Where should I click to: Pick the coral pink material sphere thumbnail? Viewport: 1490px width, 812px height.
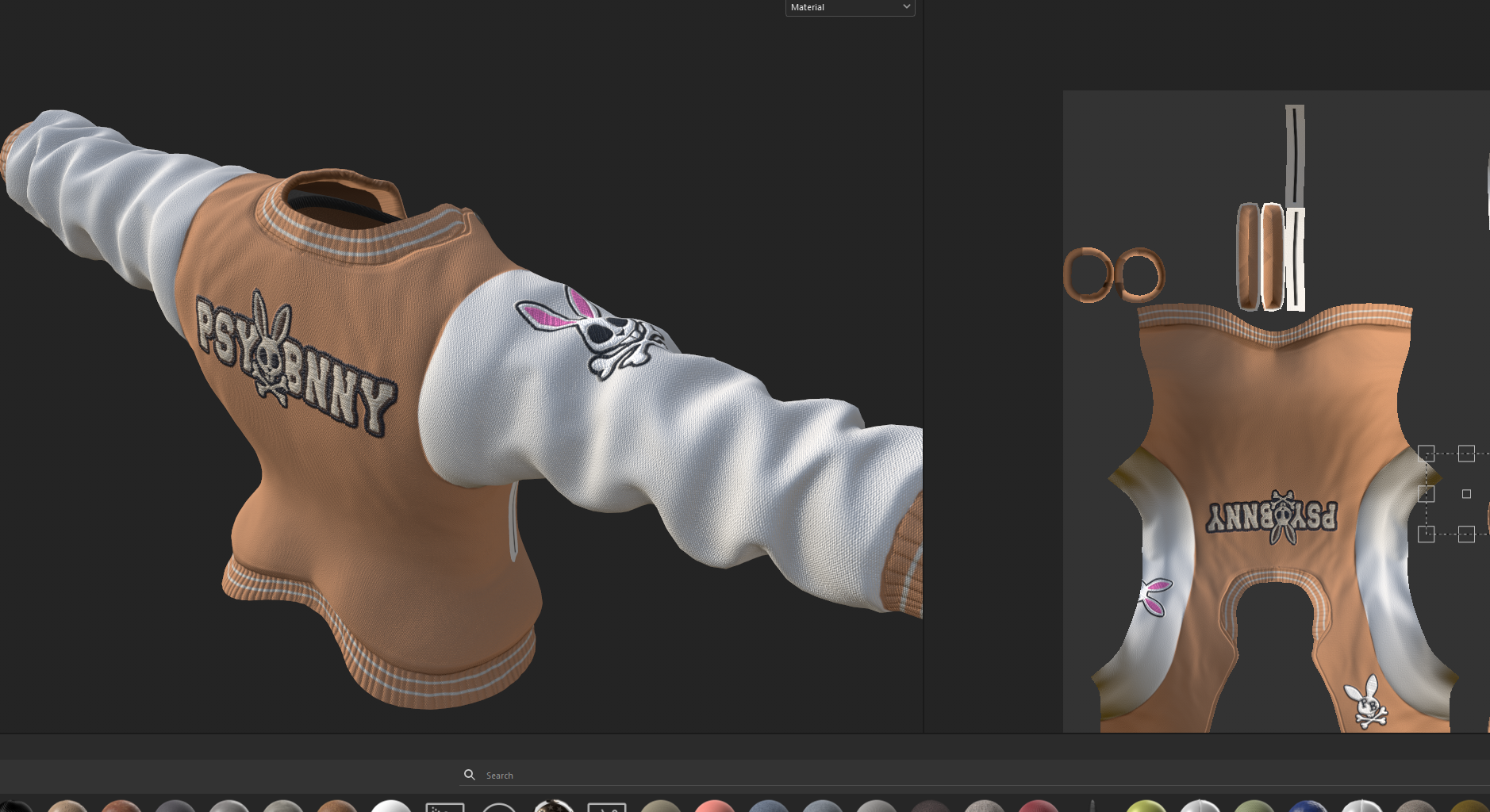(714, 806)
